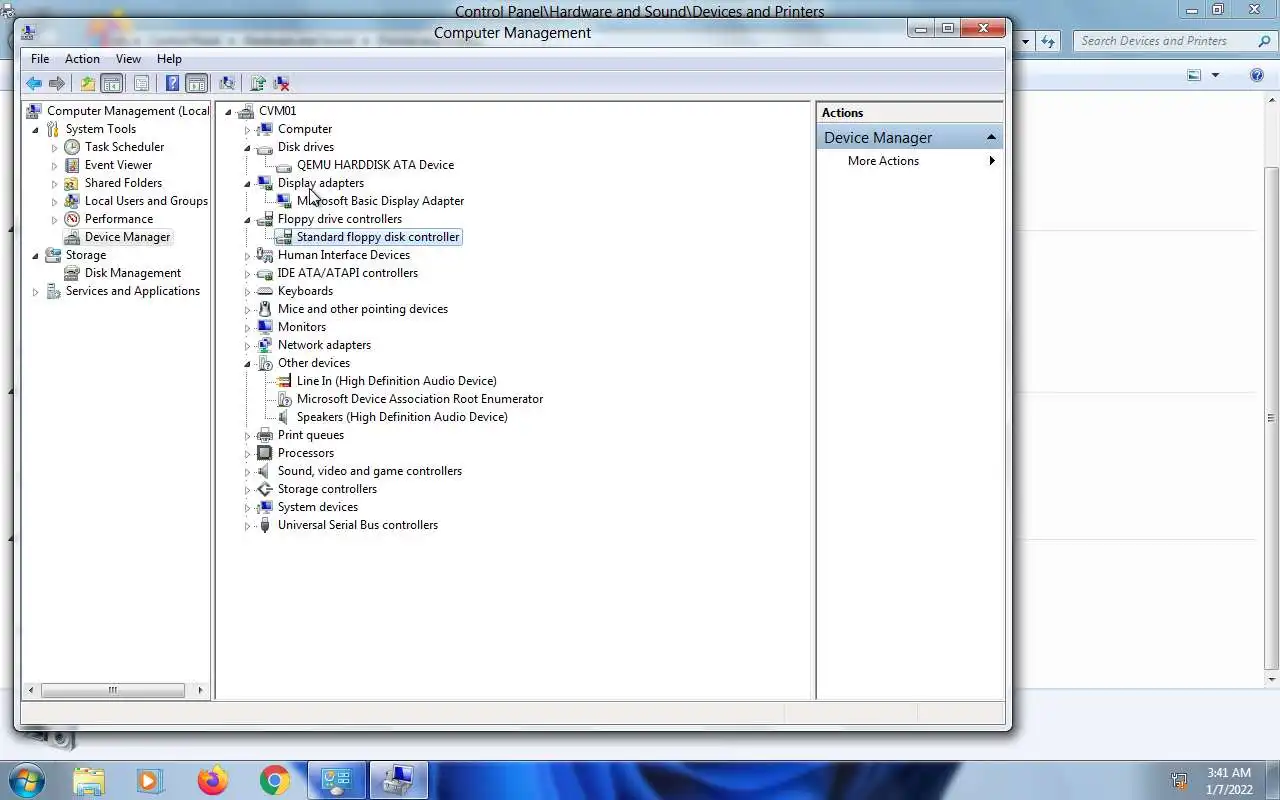Open Disk Management under Storage
This screenshot has height=800, width=1280.
tap(133, 273)
